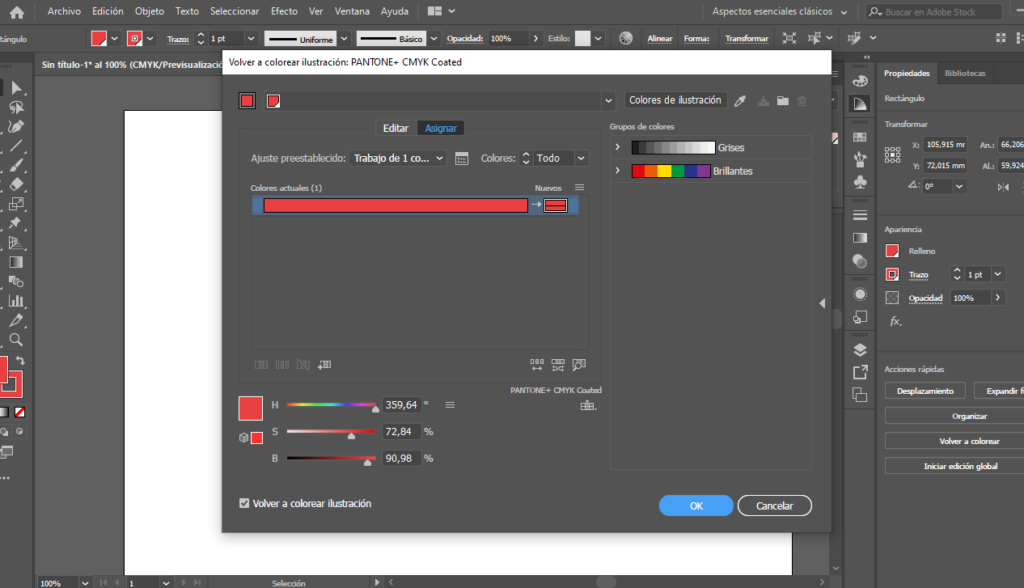The image size is (1024, 588).
Task: Add new row to color list
Action: (x=325, y=365)
